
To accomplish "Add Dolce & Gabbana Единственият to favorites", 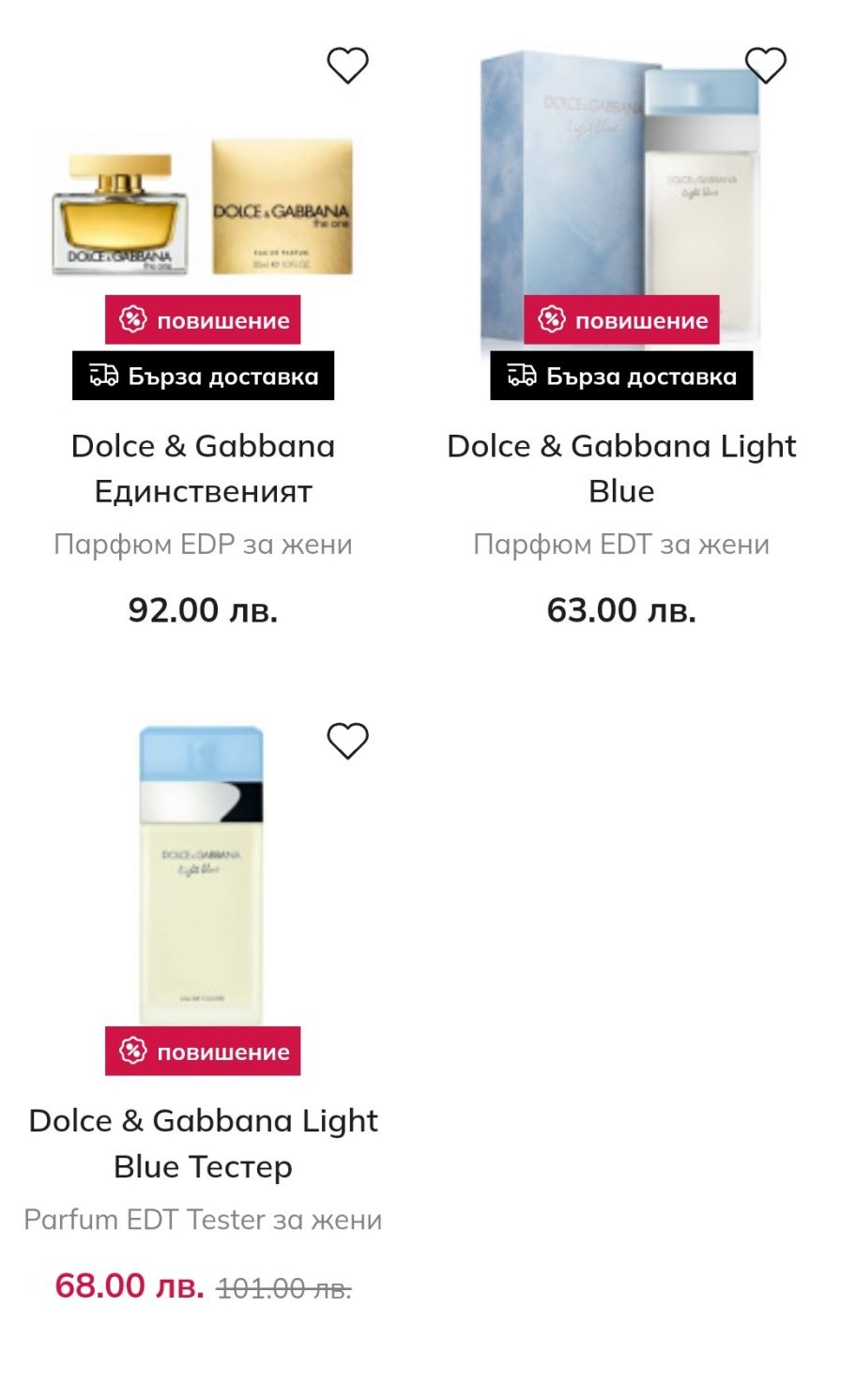I will 347,66.
